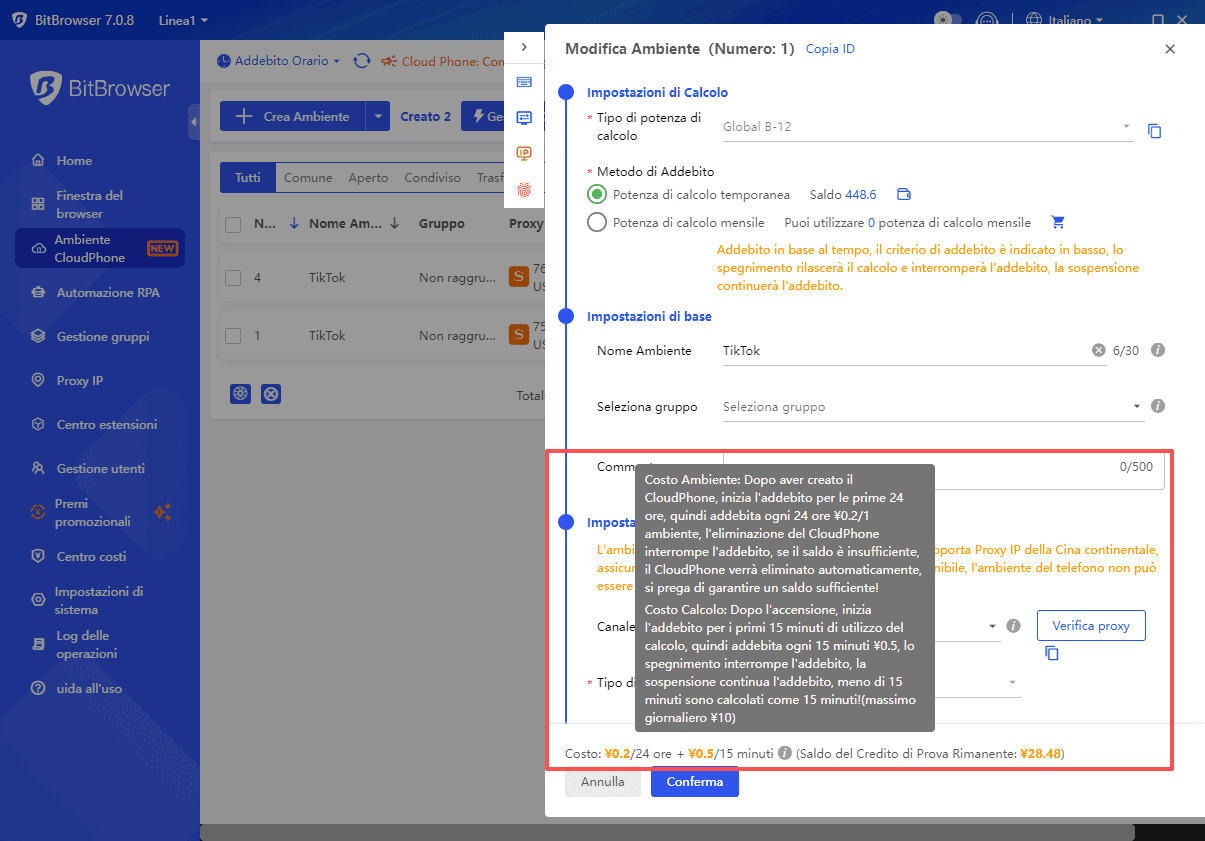Click the info icon beside Nome Ambiente
This screenshot has width=1205, height=841.
[1158, 351]
